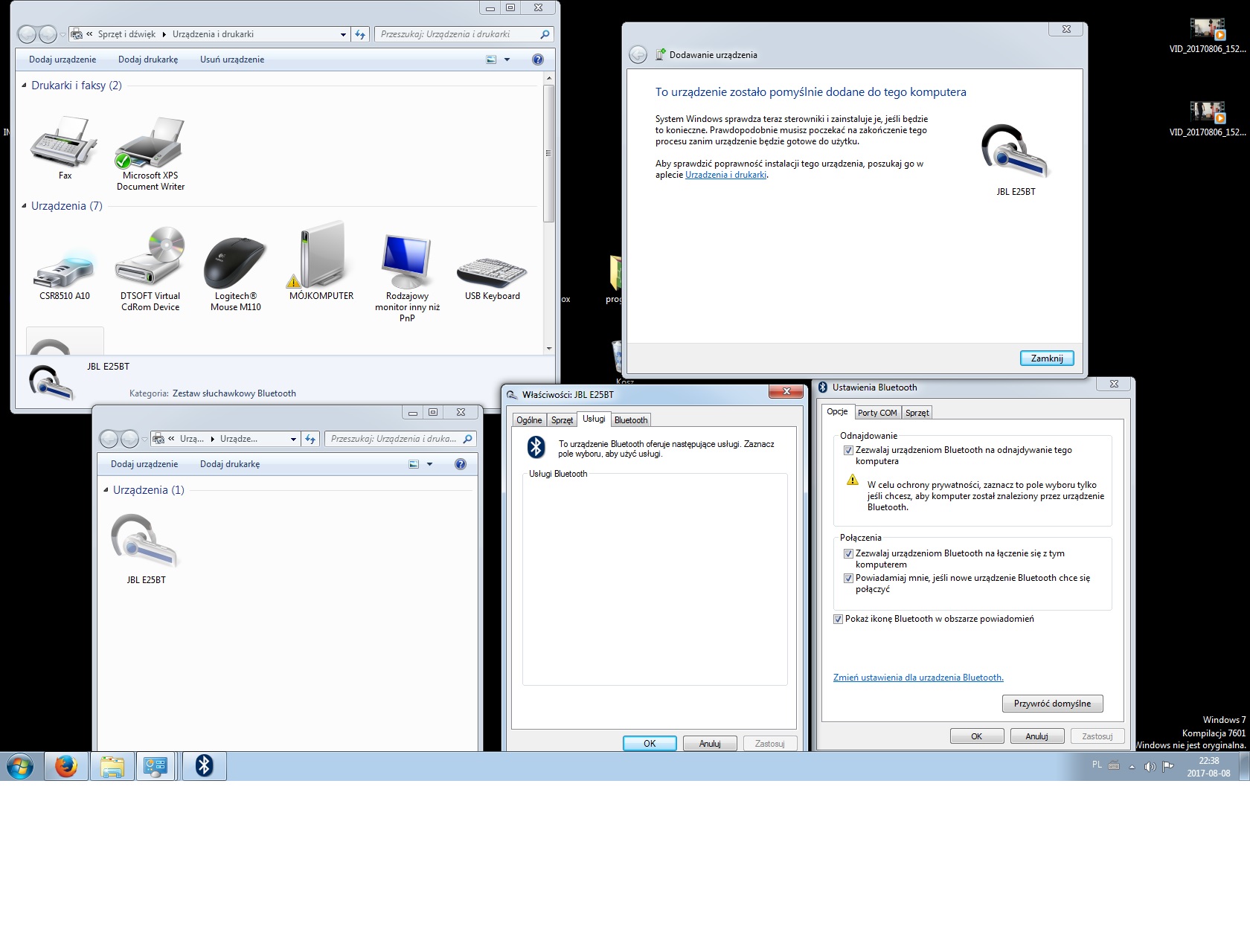Viewport: 1250px width, 952px height.
Task: Click the back arrow in top Devices window
Action: pyautogui.click(x=27, y=34)
